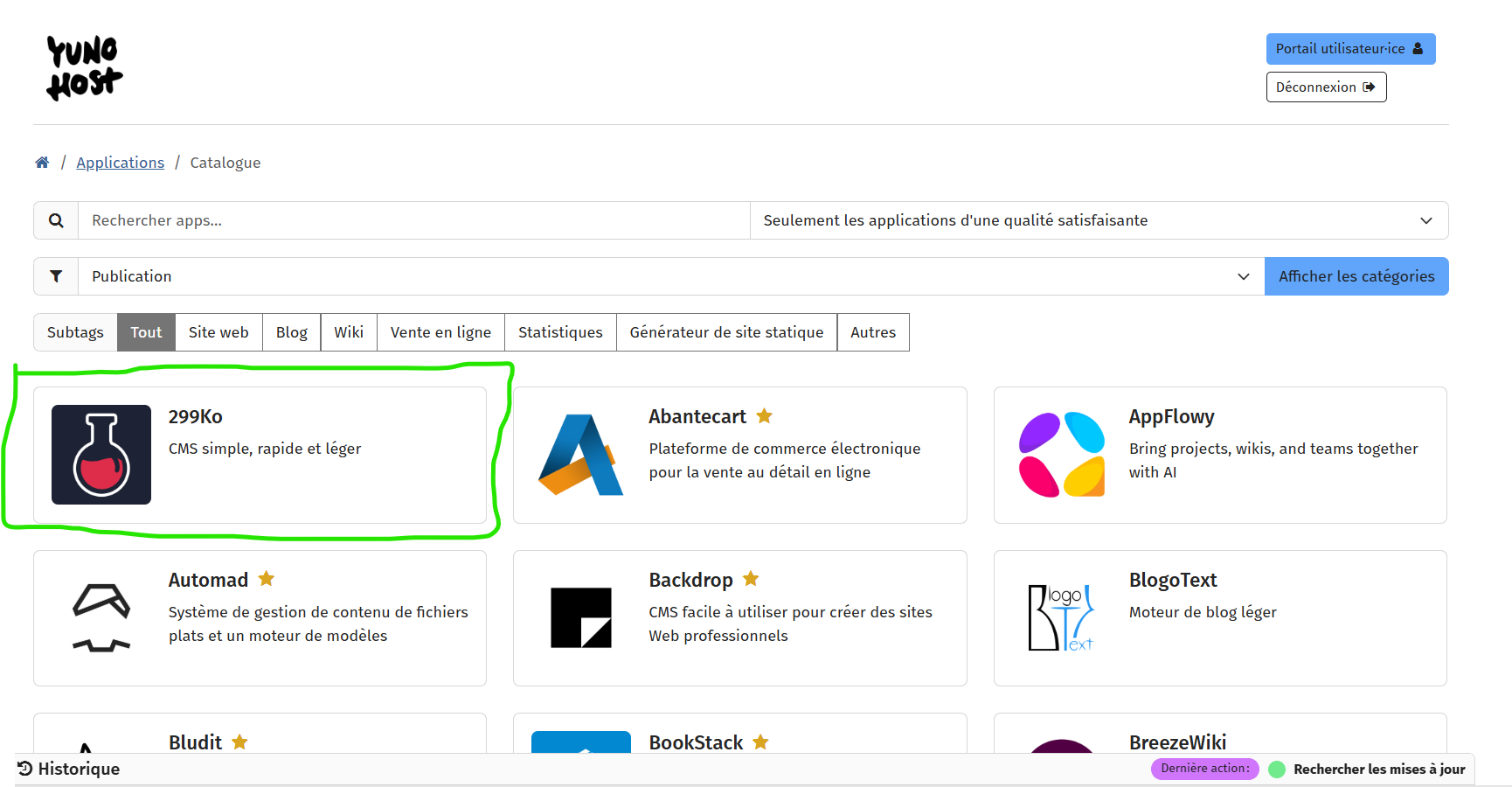Open the 299Ko title text

point(196,416)
